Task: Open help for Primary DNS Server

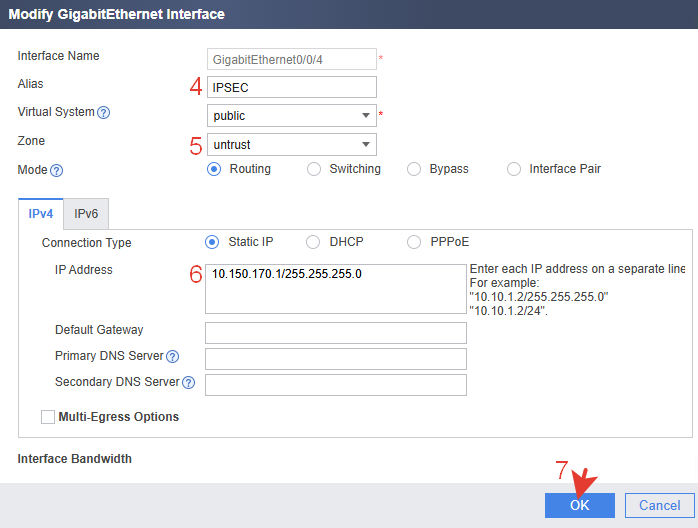Action: coord(172,357)
